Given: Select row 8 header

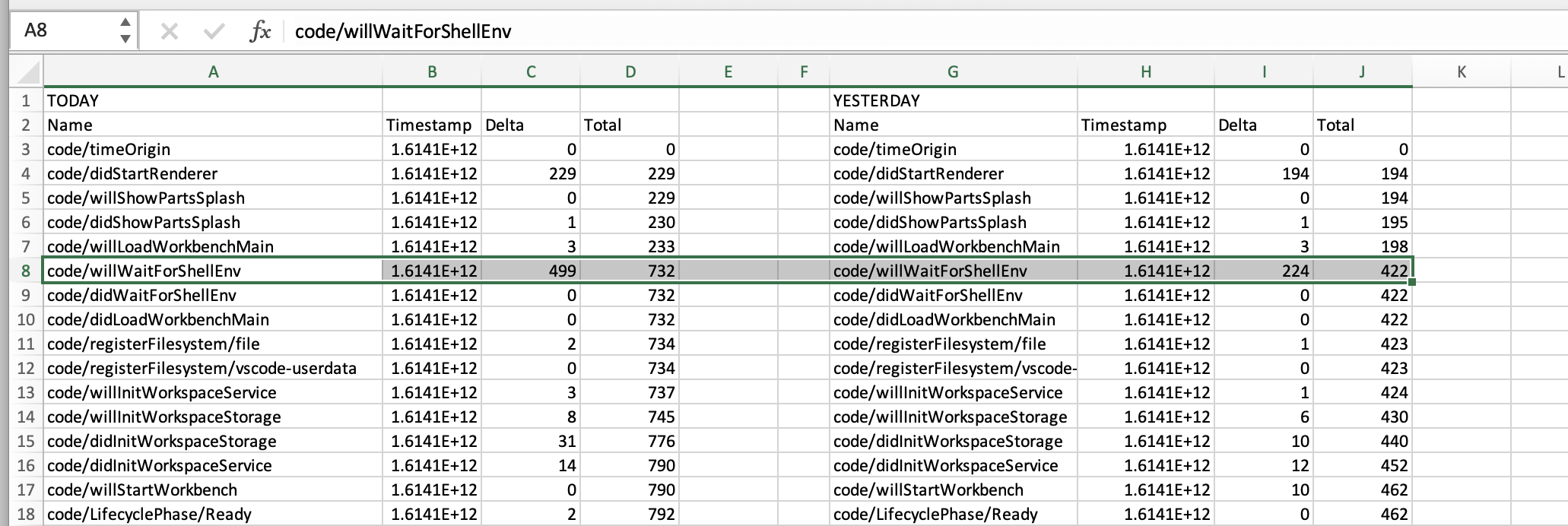Looking at the screenshot, I should [x=27, y=271].
